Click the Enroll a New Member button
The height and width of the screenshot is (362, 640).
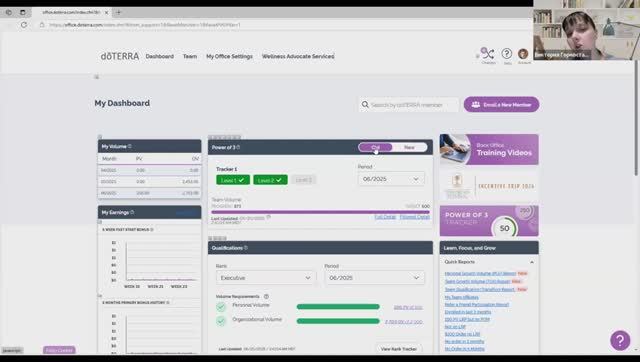click(501, 104)
